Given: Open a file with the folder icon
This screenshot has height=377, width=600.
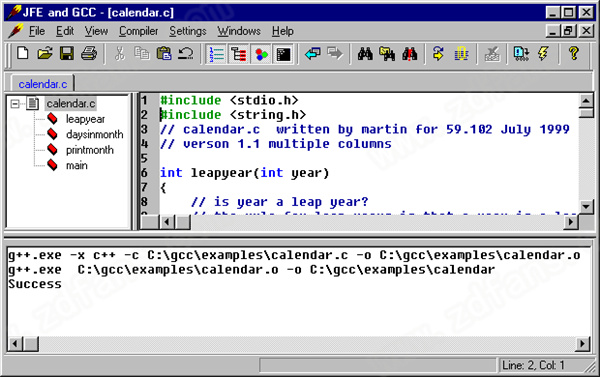Looking at the screenshot, I should coord(45,54).
